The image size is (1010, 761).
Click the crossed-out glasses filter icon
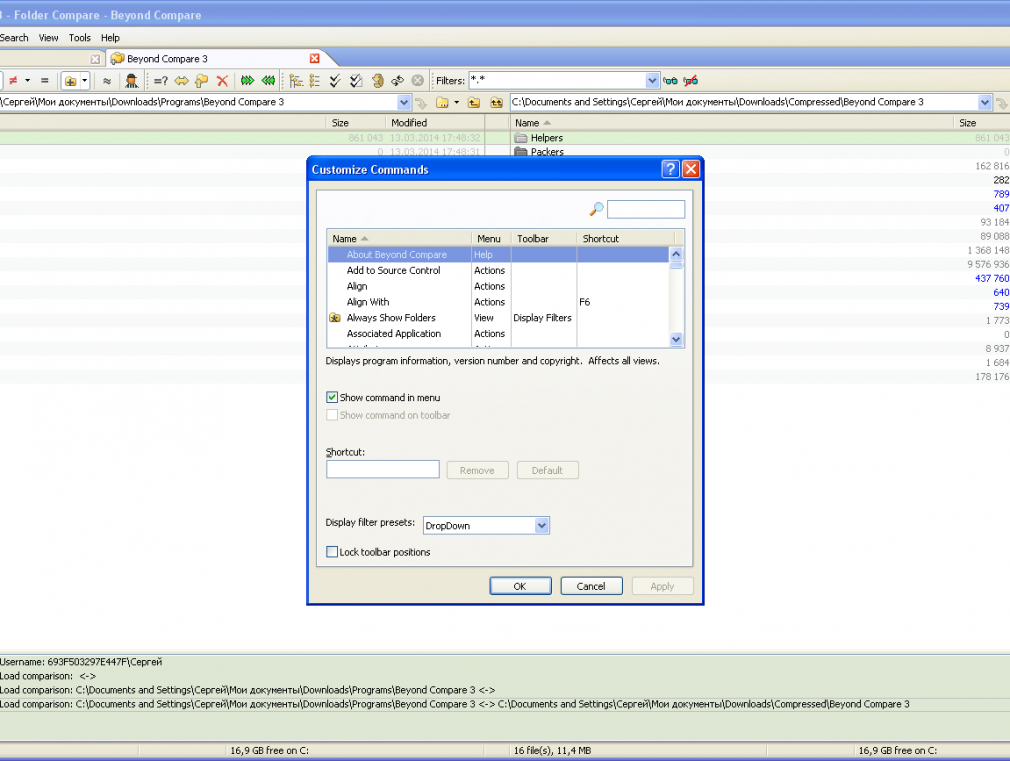pos(691,81)
